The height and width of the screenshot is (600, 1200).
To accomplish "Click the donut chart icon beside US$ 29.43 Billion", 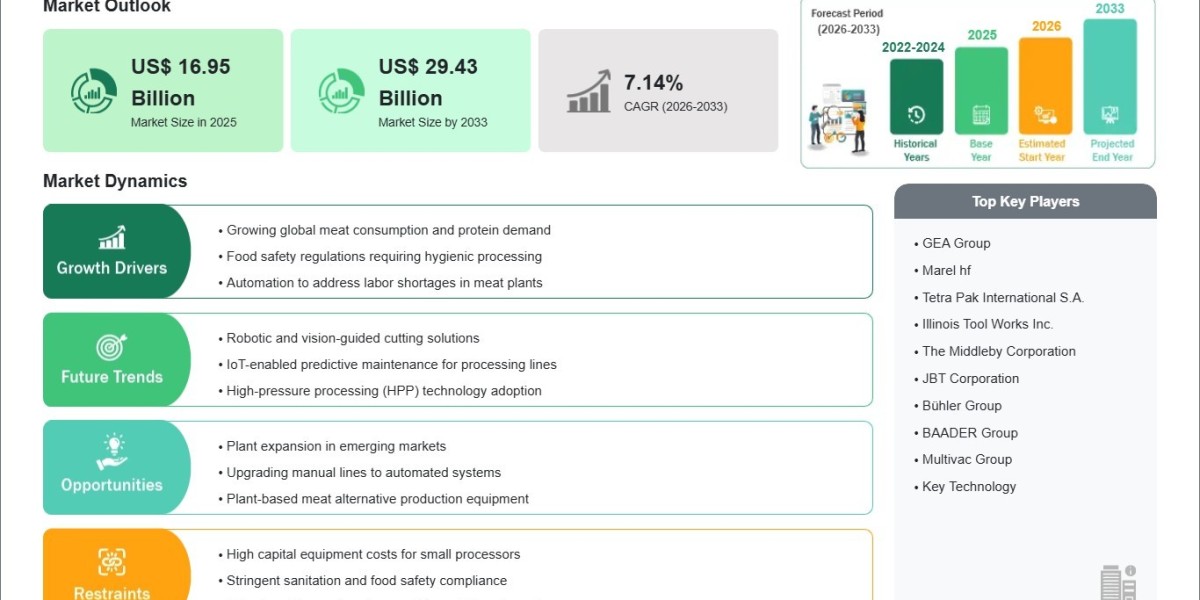I will (x=341, y=91).
